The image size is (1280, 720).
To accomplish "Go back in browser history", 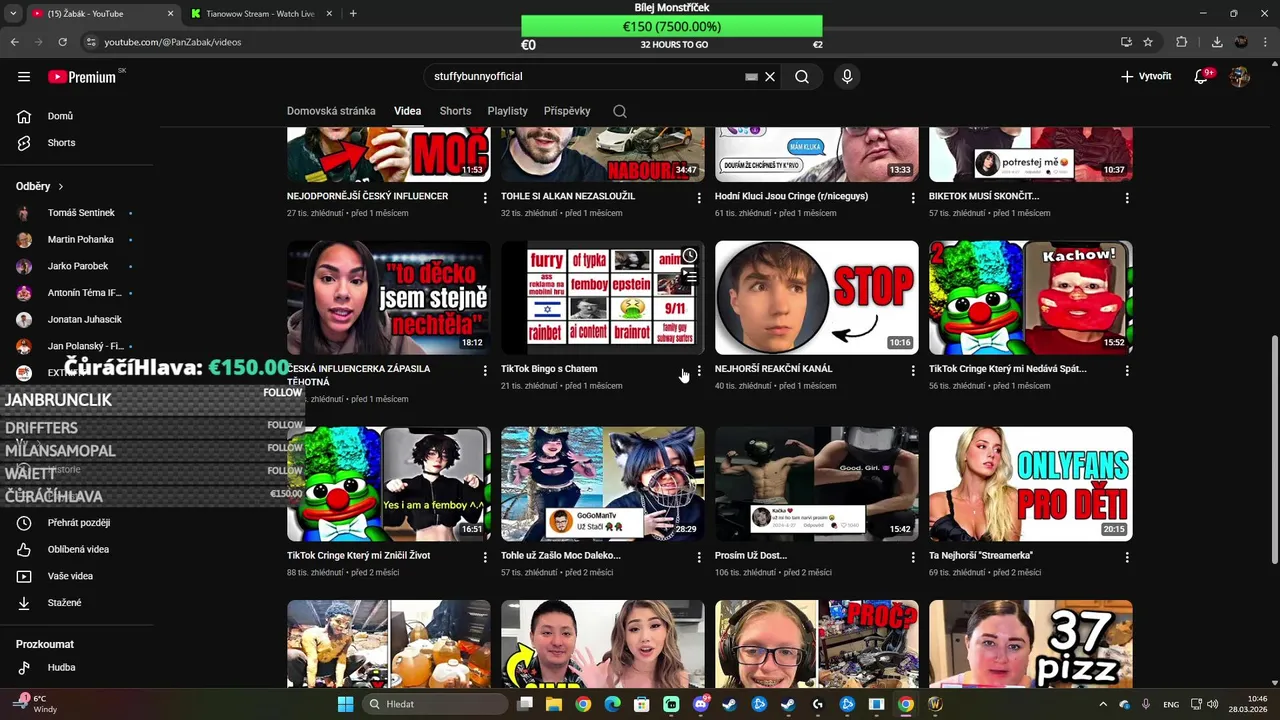I will (14, 42).
